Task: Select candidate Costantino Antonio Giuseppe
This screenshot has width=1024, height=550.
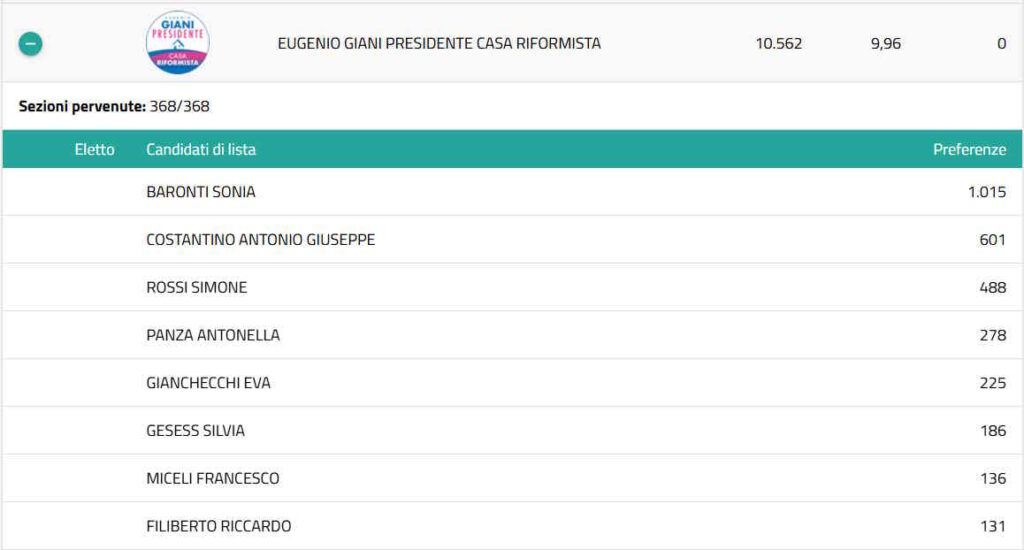Action: coord(260,240)
